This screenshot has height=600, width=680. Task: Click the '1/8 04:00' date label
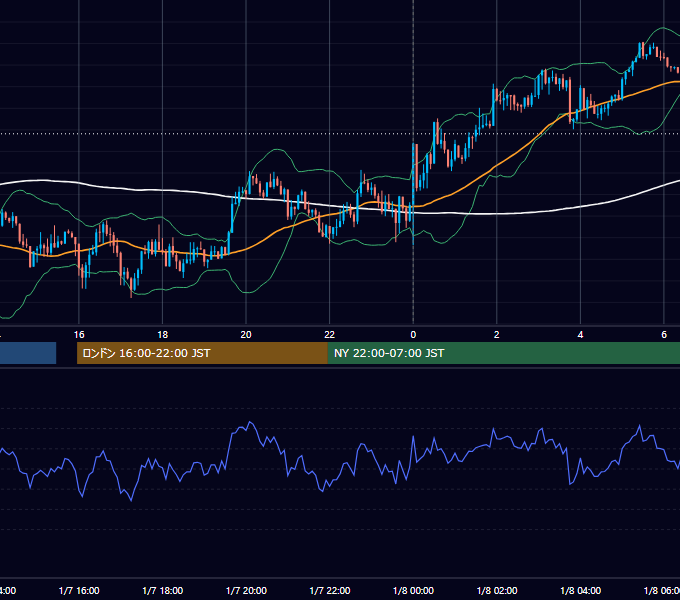pos(581,590)
